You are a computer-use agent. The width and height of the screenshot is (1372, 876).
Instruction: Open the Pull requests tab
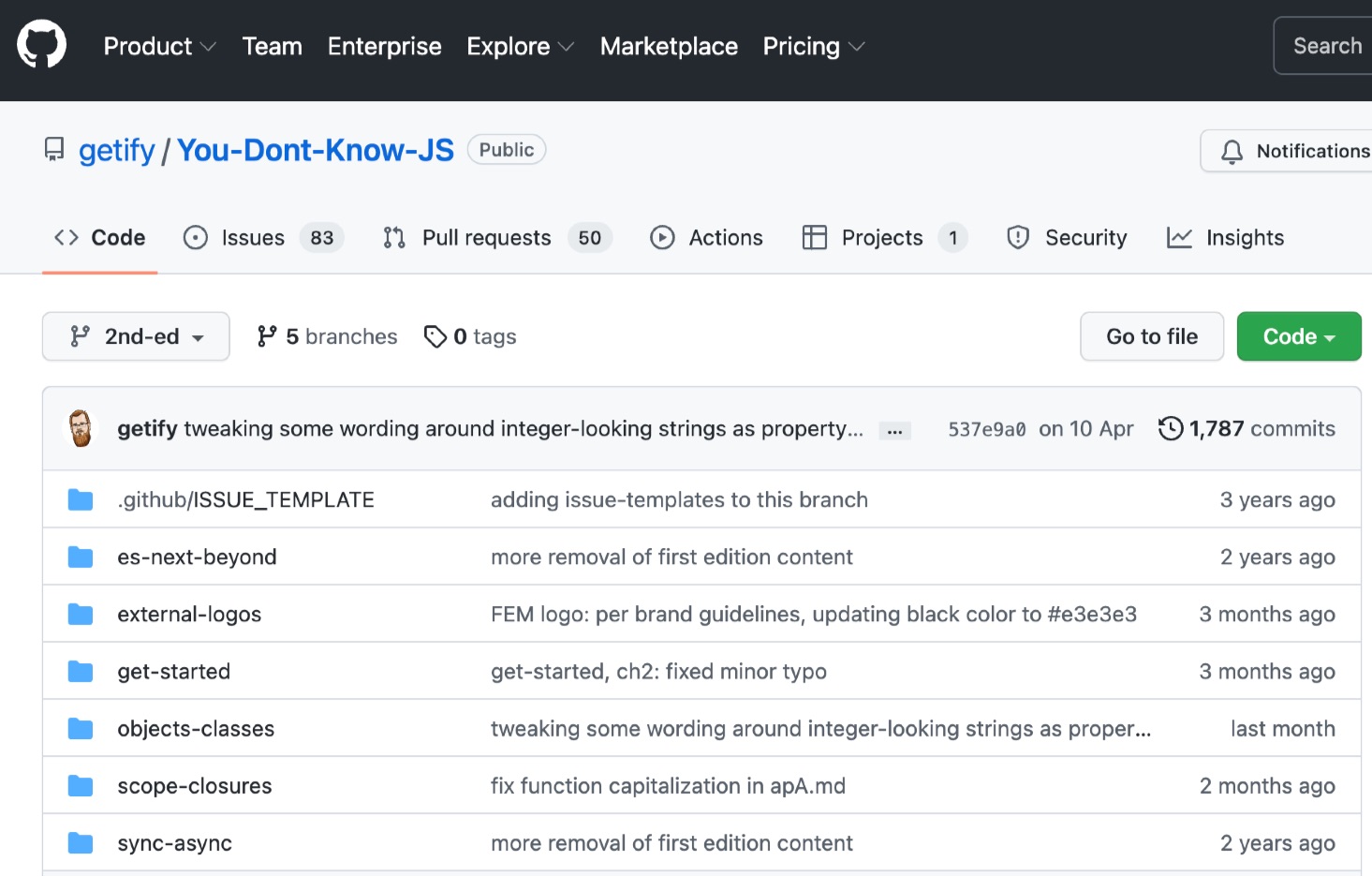486,238
